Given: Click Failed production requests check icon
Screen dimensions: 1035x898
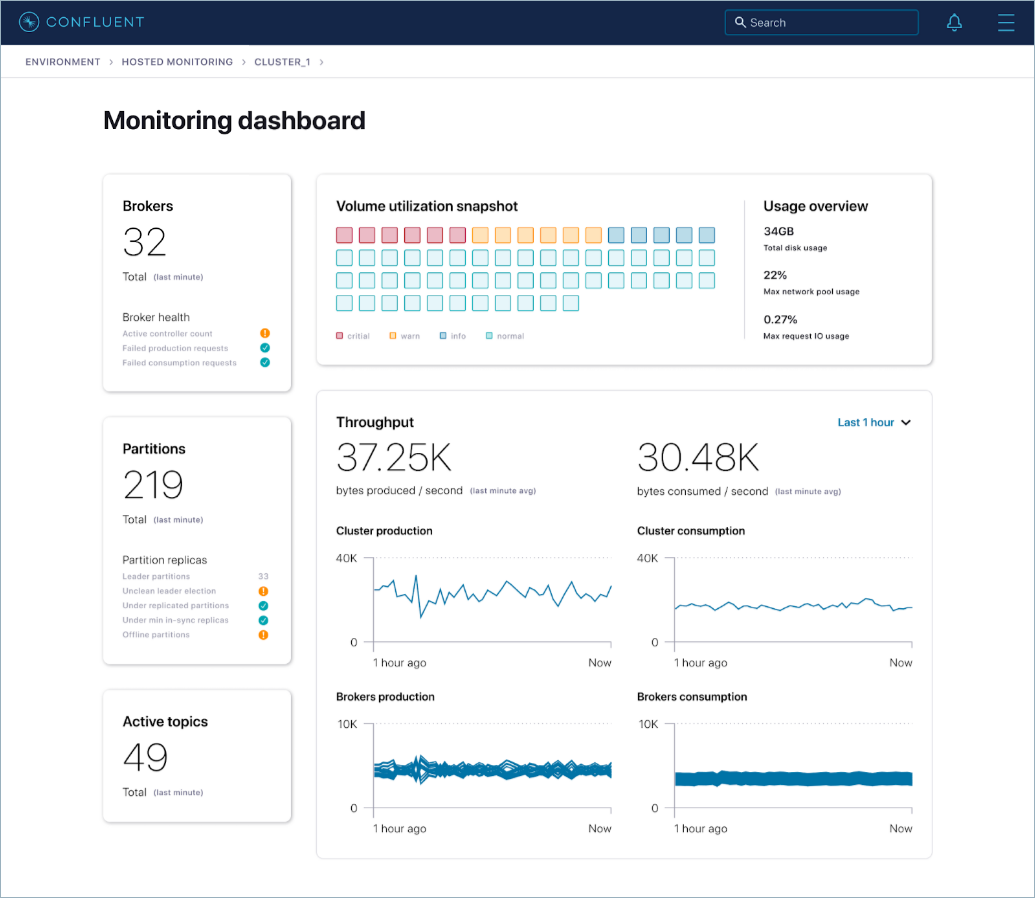Looking at the screenshot, I should pyautogui.click(x=265, y=348).
